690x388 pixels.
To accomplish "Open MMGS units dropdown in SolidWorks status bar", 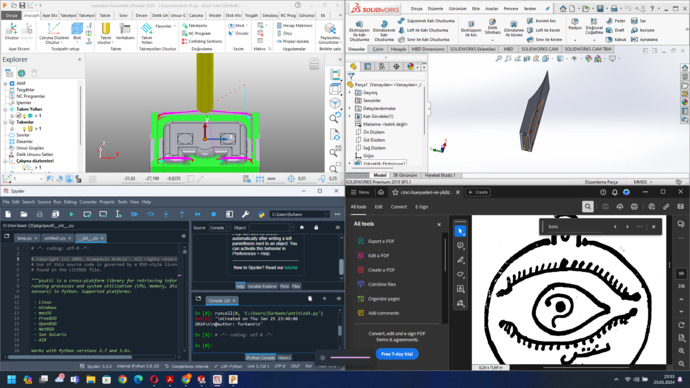I will click(x=642, y=182).
